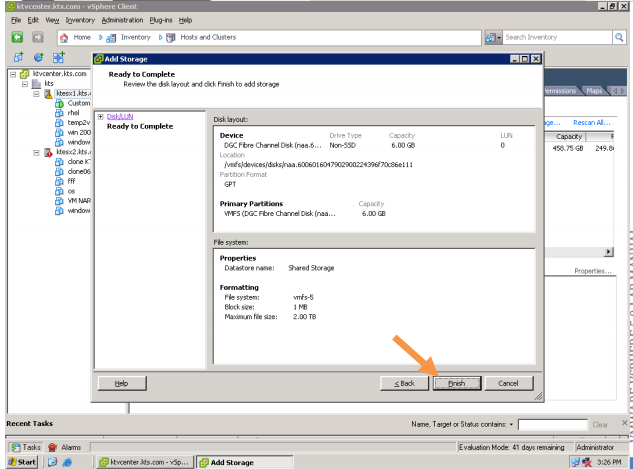Select the clone06 VM tree item
Viewport: 633px width, 469px height.
[x=79, y=172]
